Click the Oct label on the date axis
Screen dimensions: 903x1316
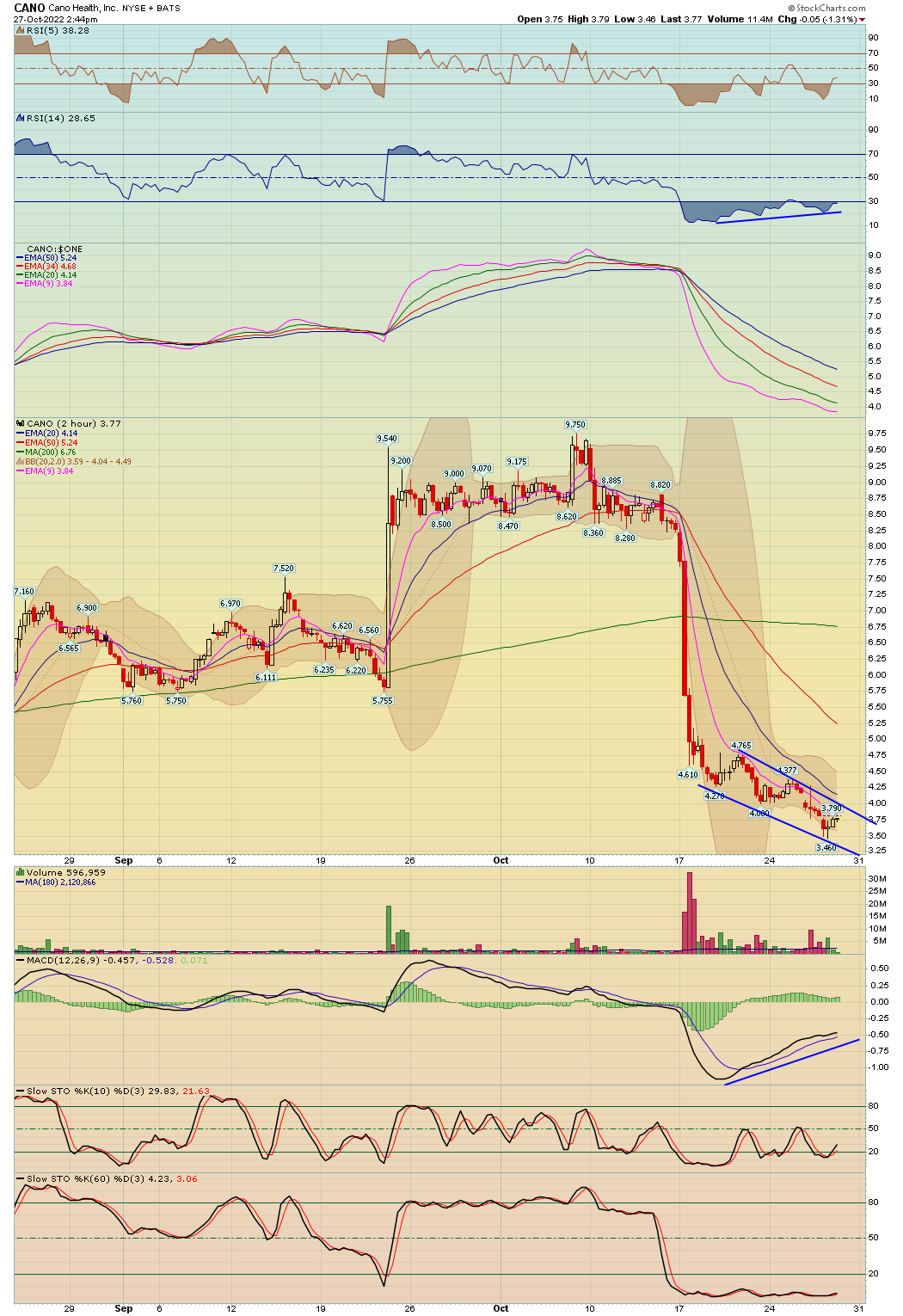pos(502,860)
